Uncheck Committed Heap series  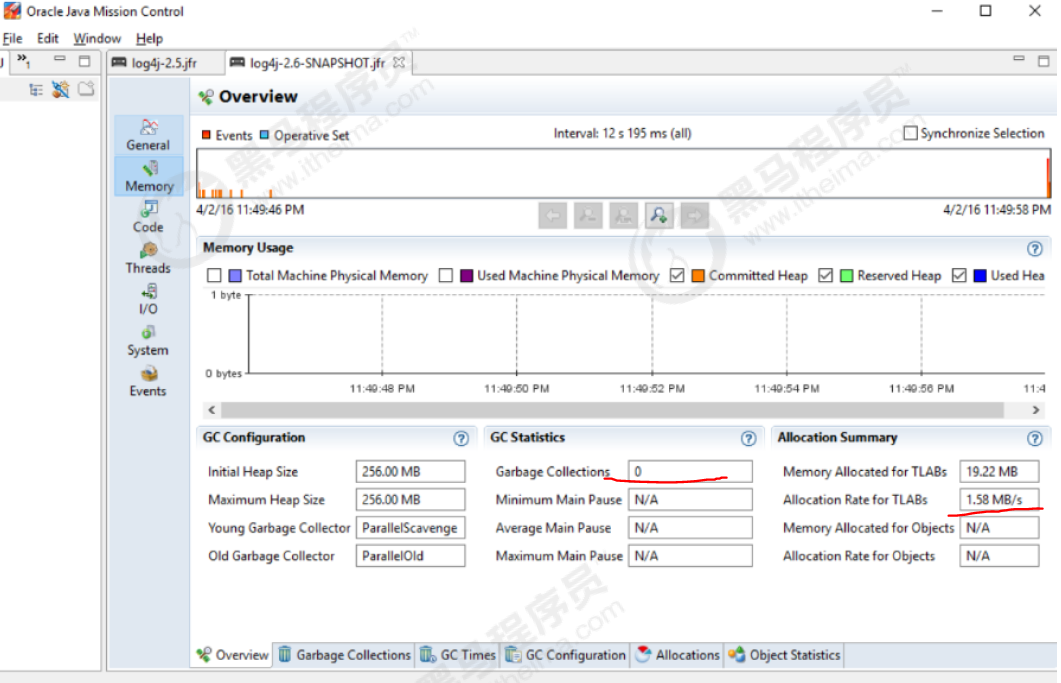[x=677, y=276]
